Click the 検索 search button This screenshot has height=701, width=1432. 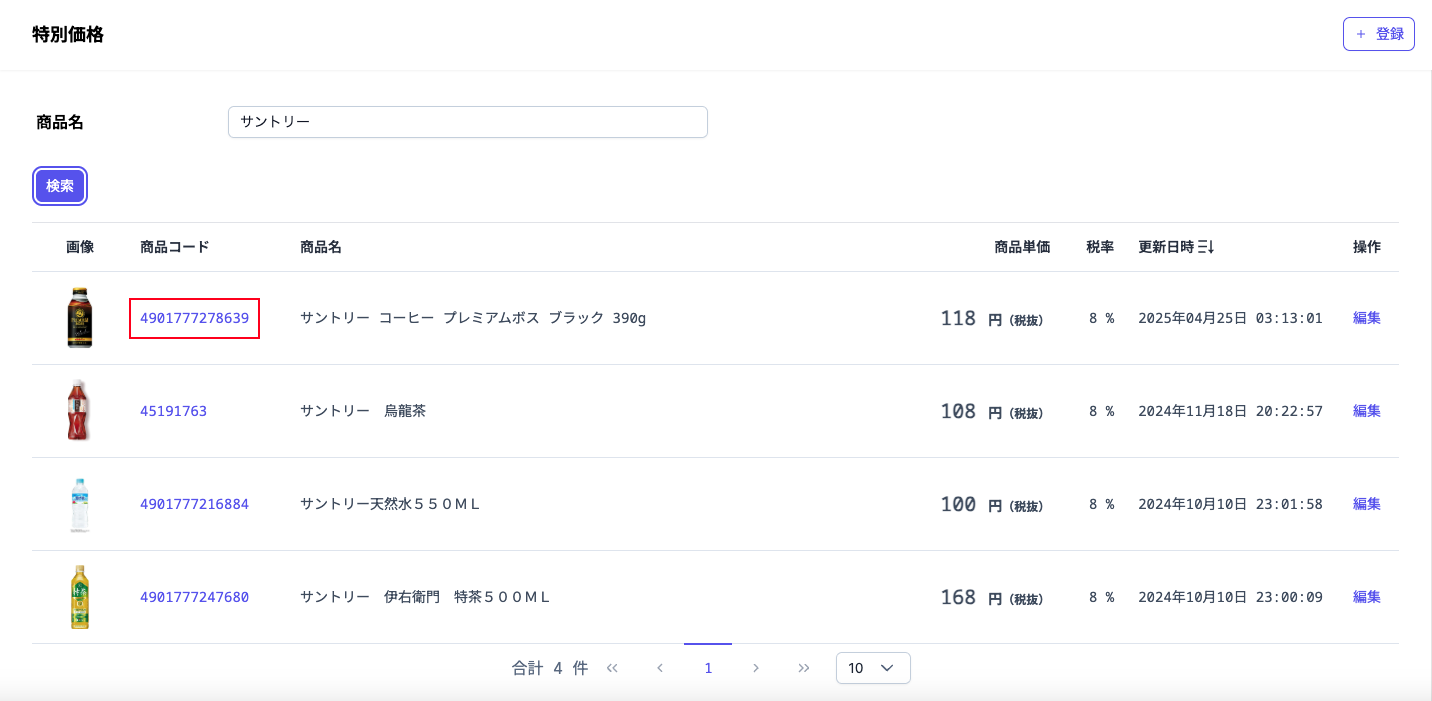60,186
